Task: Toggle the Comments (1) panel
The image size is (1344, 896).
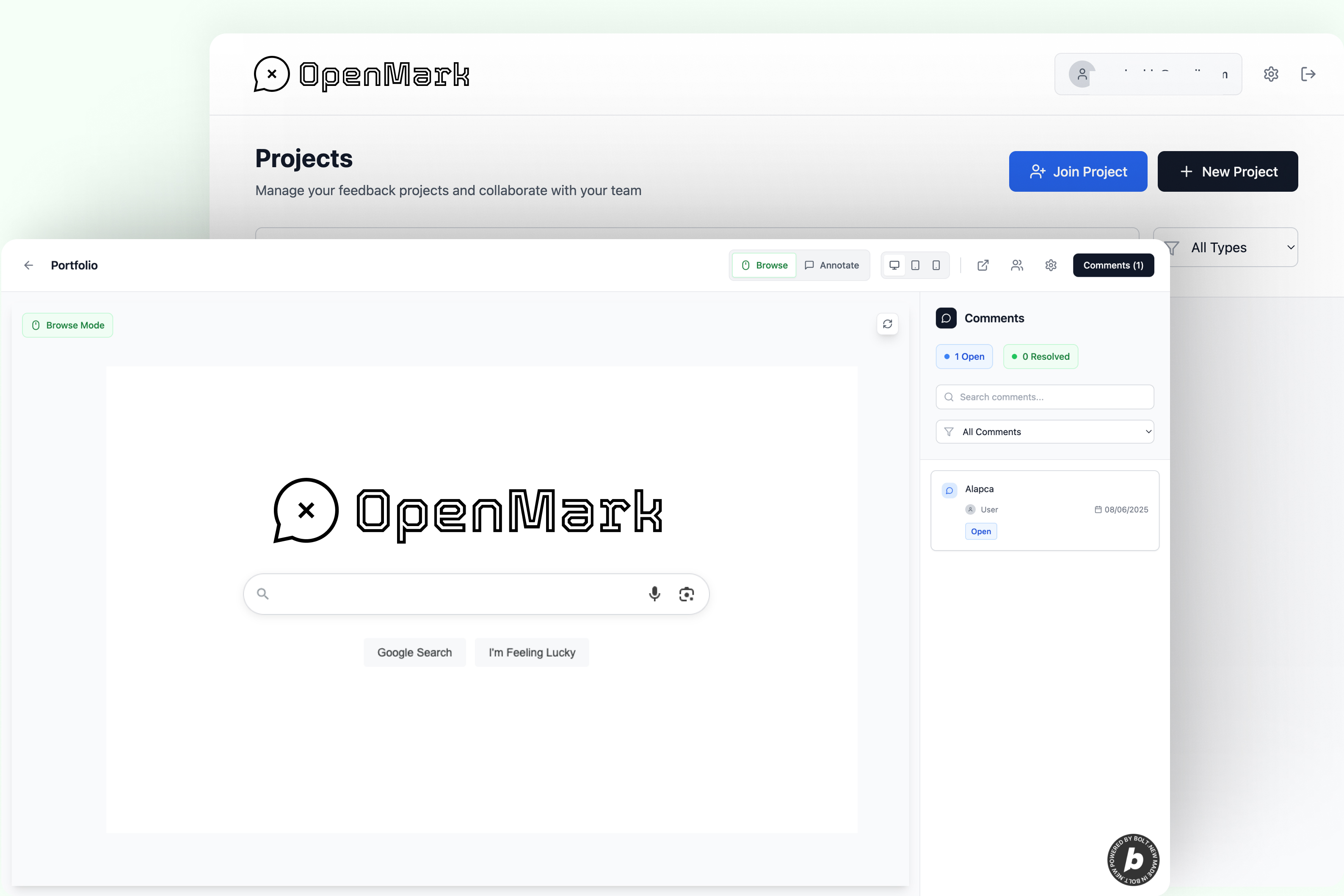Action: [1113, 265]
